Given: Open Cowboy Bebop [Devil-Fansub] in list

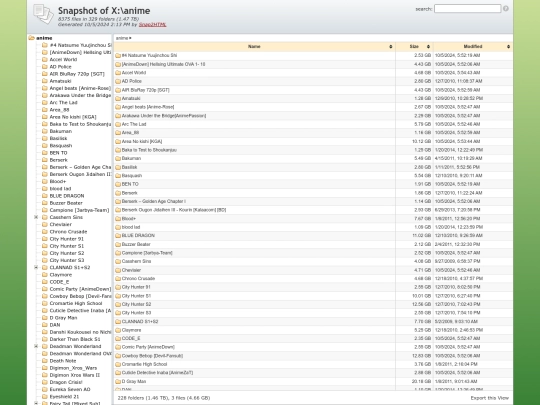Looking at the screenshot, I should click(153, 356).
